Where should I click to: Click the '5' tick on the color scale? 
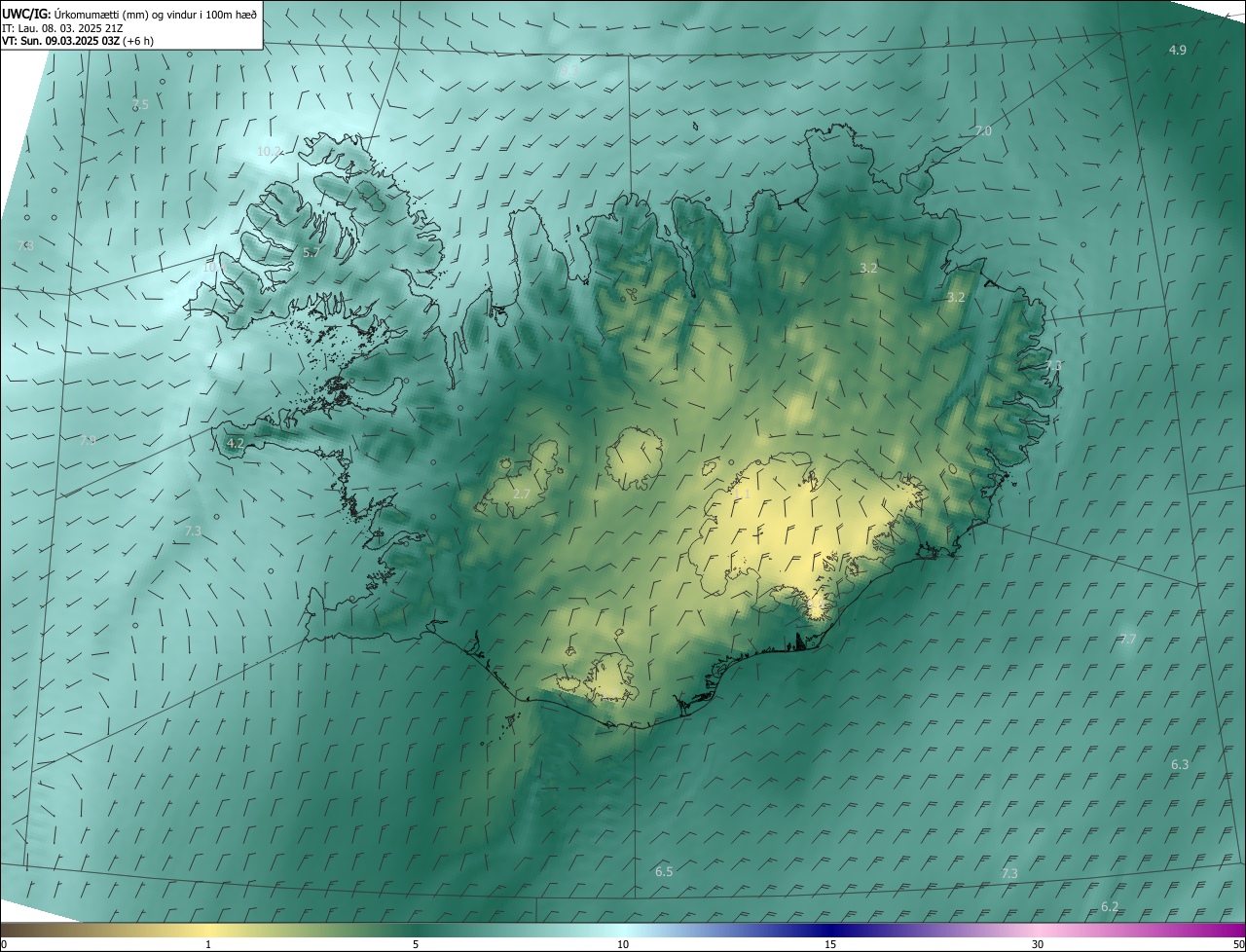click(x=416, y=945)
